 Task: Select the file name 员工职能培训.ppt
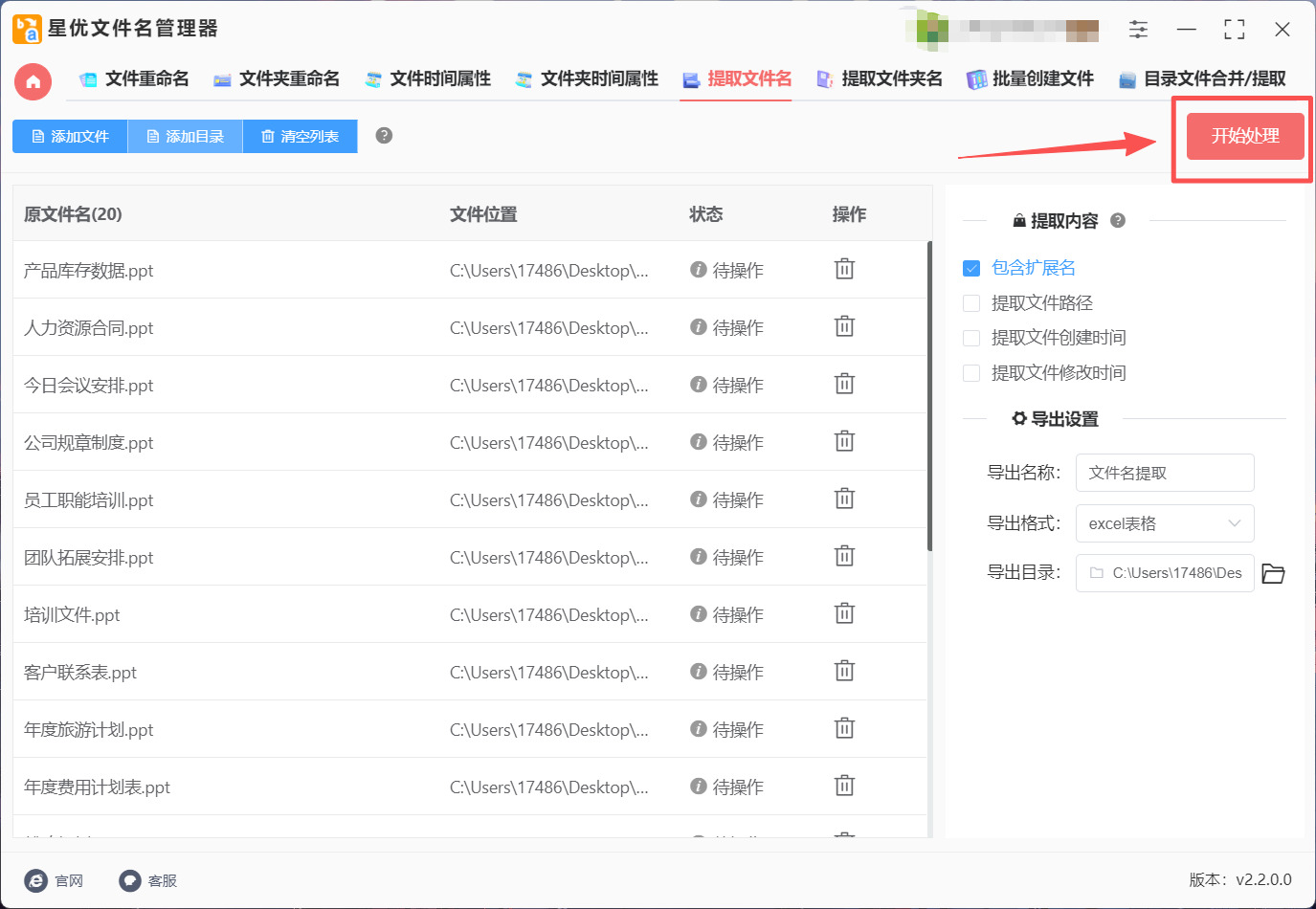point(88,500)
